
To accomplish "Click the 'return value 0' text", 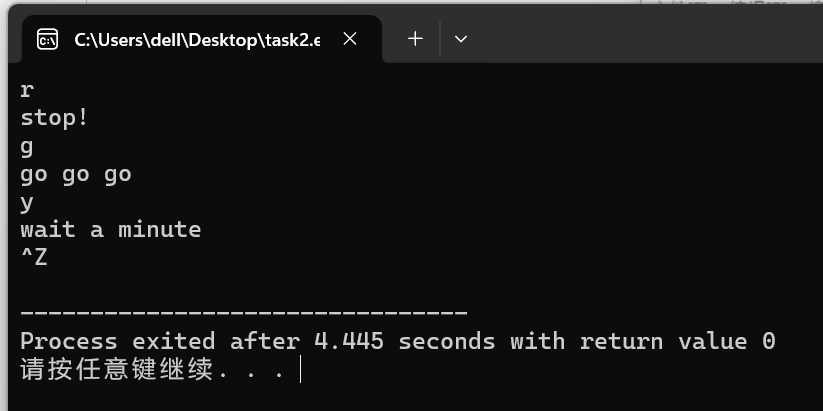I will (678, 341).
